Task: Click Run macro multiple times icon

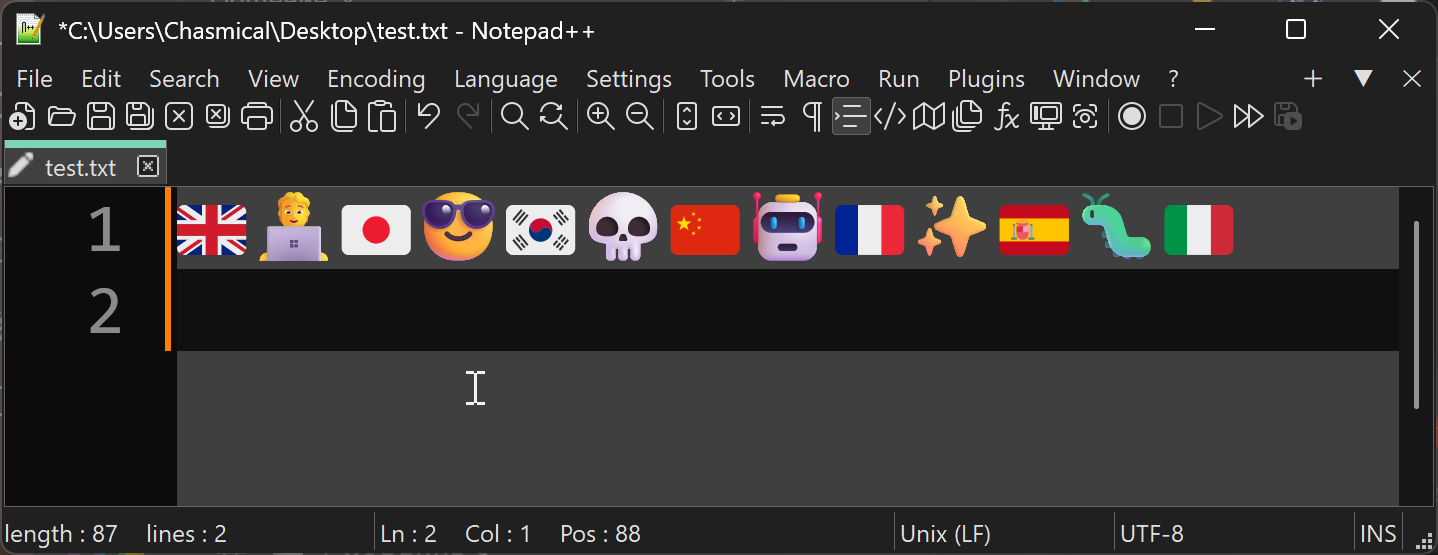Action: [1248, 117]
